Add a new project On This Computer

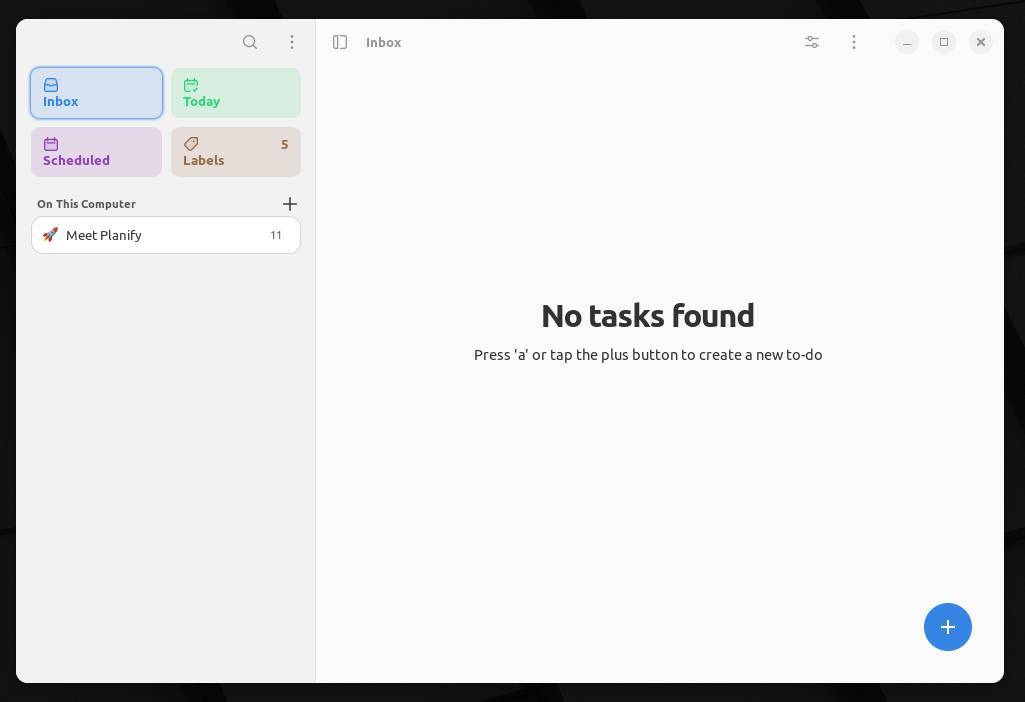290,204
